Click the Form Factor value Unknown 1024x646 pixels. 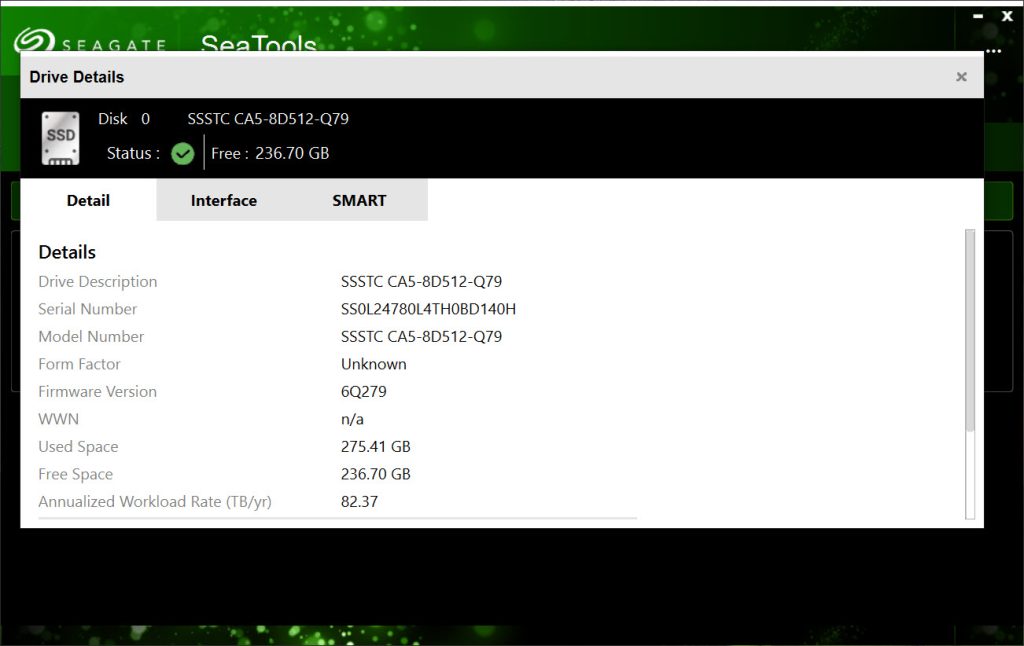pyautogui.click(x=373, y=364)
